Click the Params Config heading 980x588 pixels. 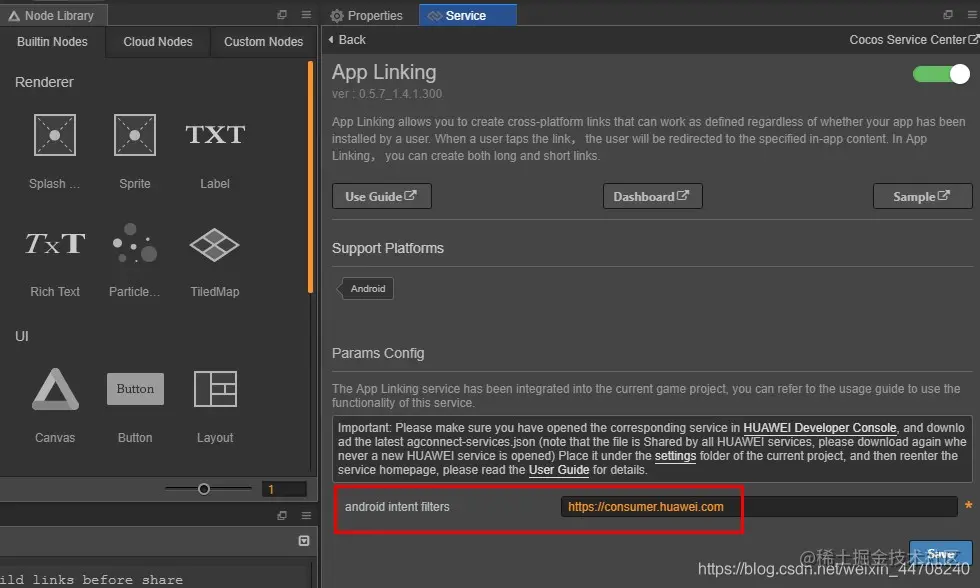[378, 353]
